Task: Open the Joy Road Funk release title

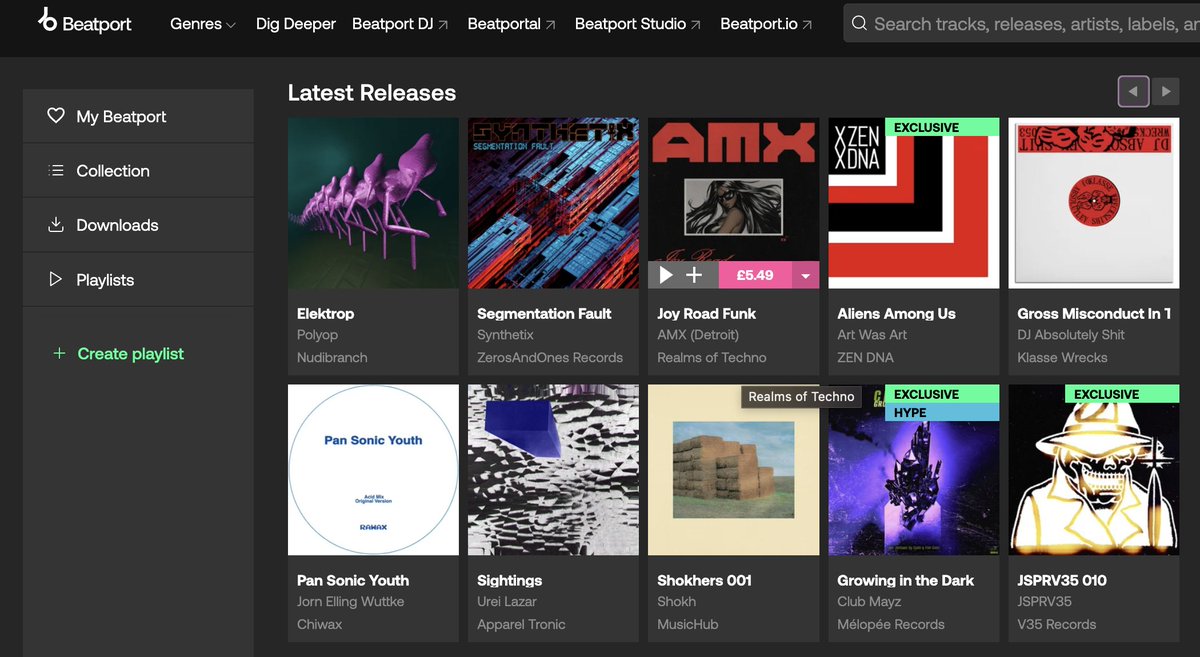Action: point(706,313)
